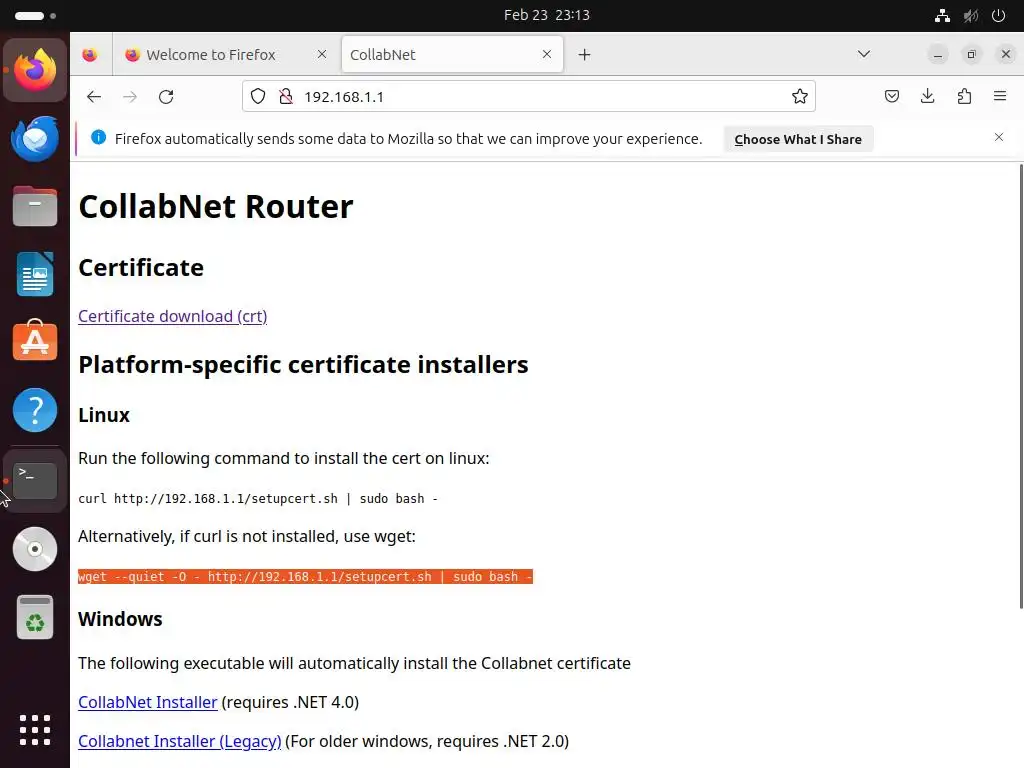1024x768 pixels.
Task: Close the Welcome to Firefox tab
Action: (321, 55)
